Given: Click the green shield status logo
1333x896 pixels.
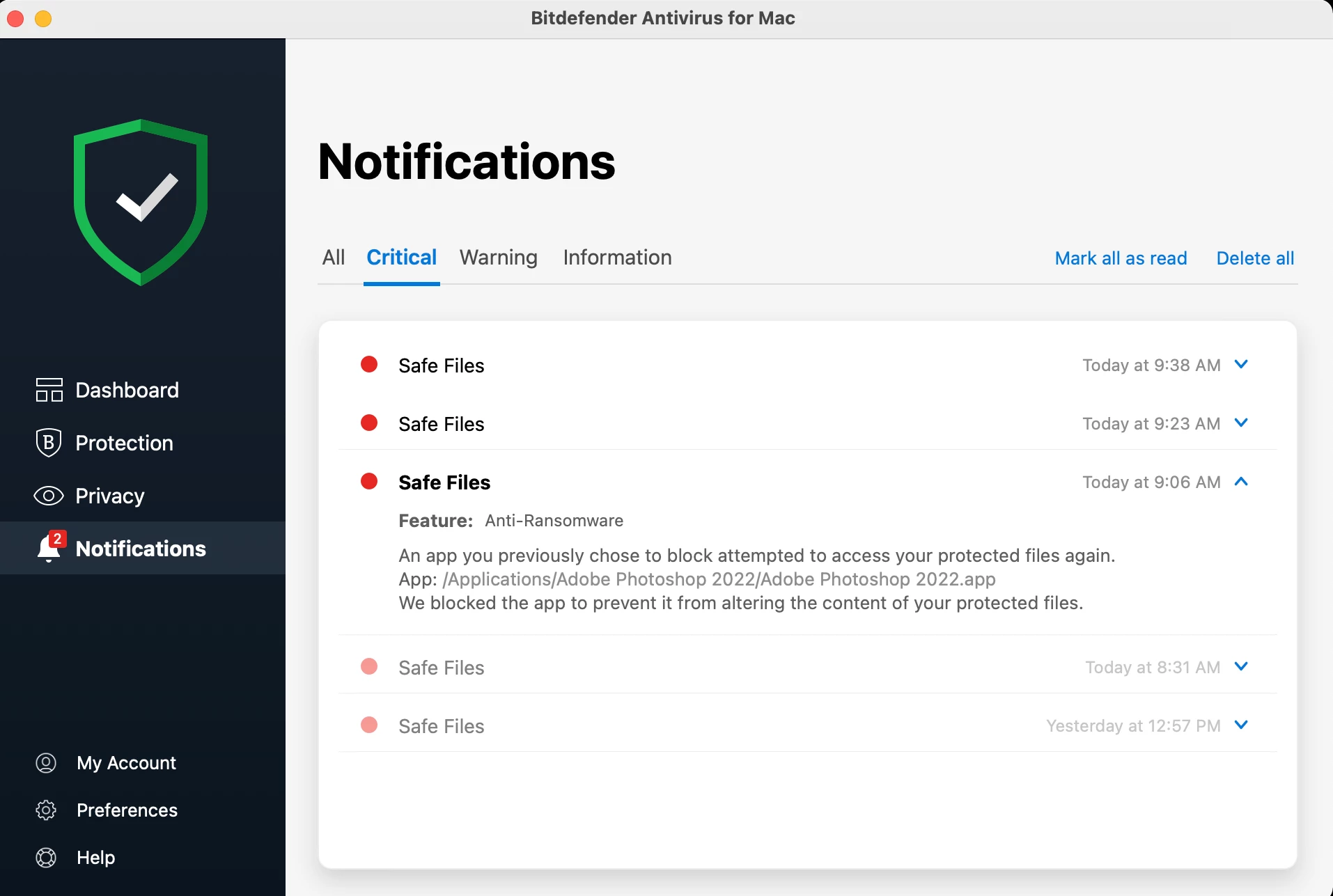Looking at the screenshot, I should (141, 202).
